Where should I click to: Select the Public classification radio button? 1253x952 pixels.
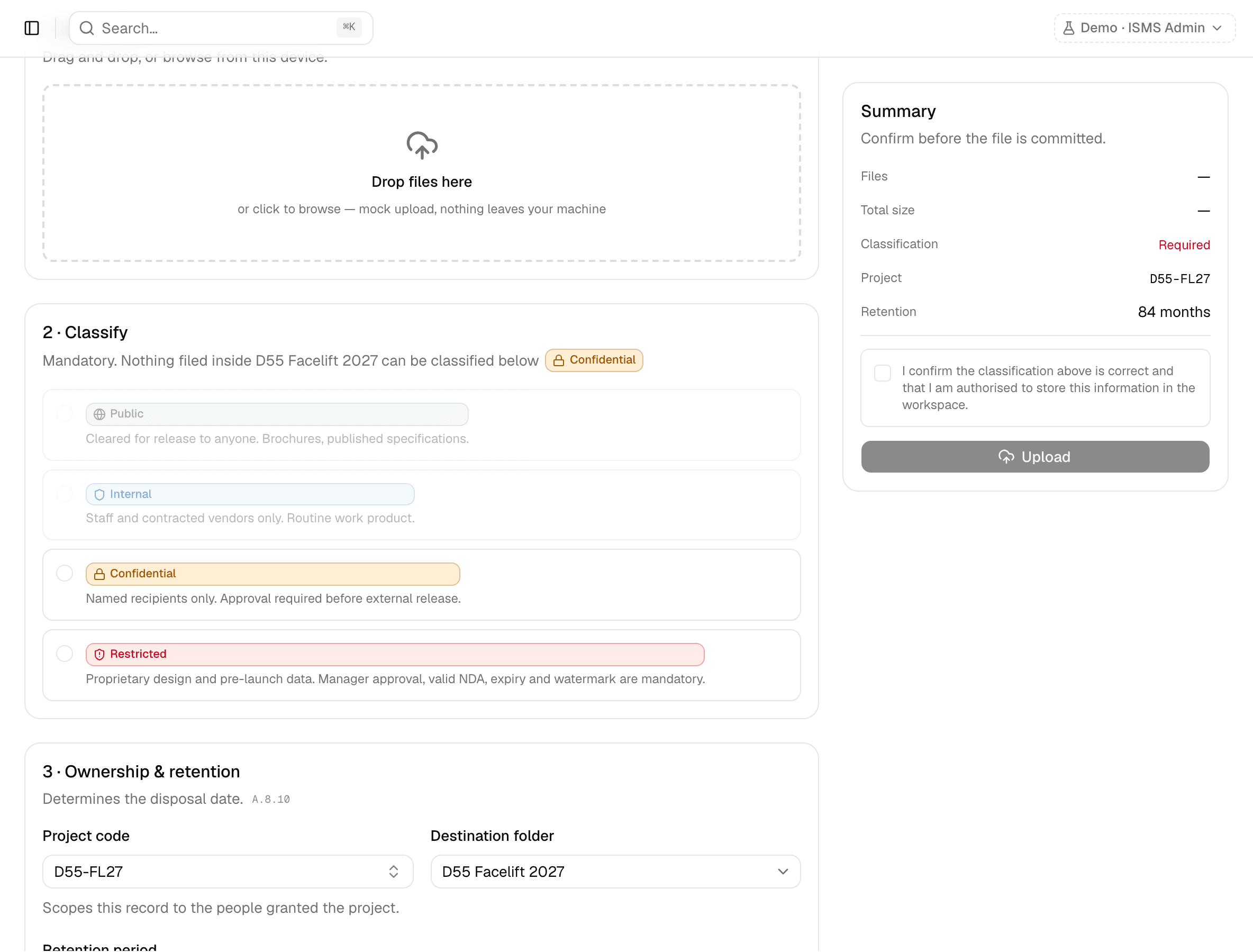point(65,414)
